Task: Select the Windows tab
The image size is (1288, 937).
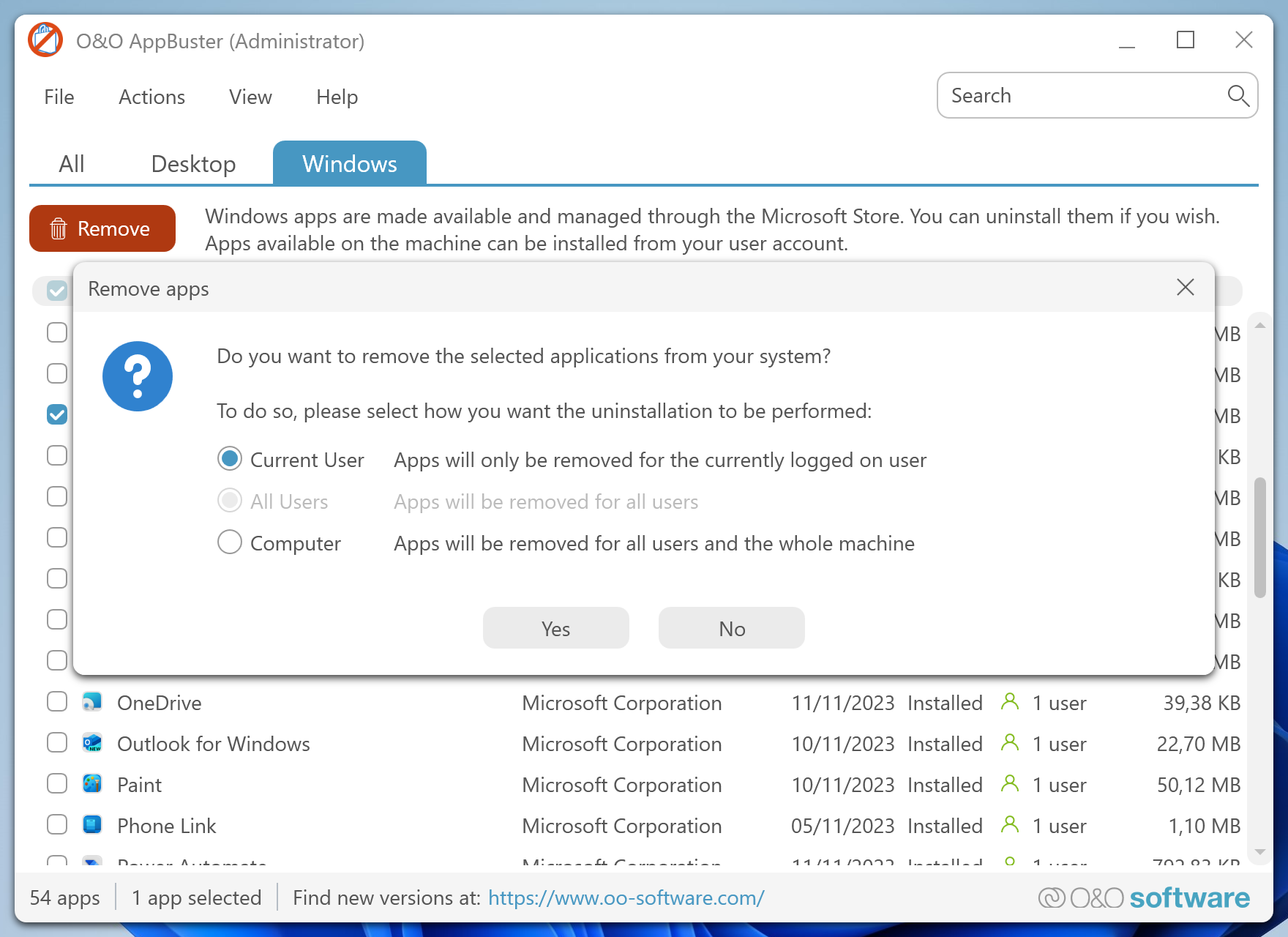Action: point(350,163)
